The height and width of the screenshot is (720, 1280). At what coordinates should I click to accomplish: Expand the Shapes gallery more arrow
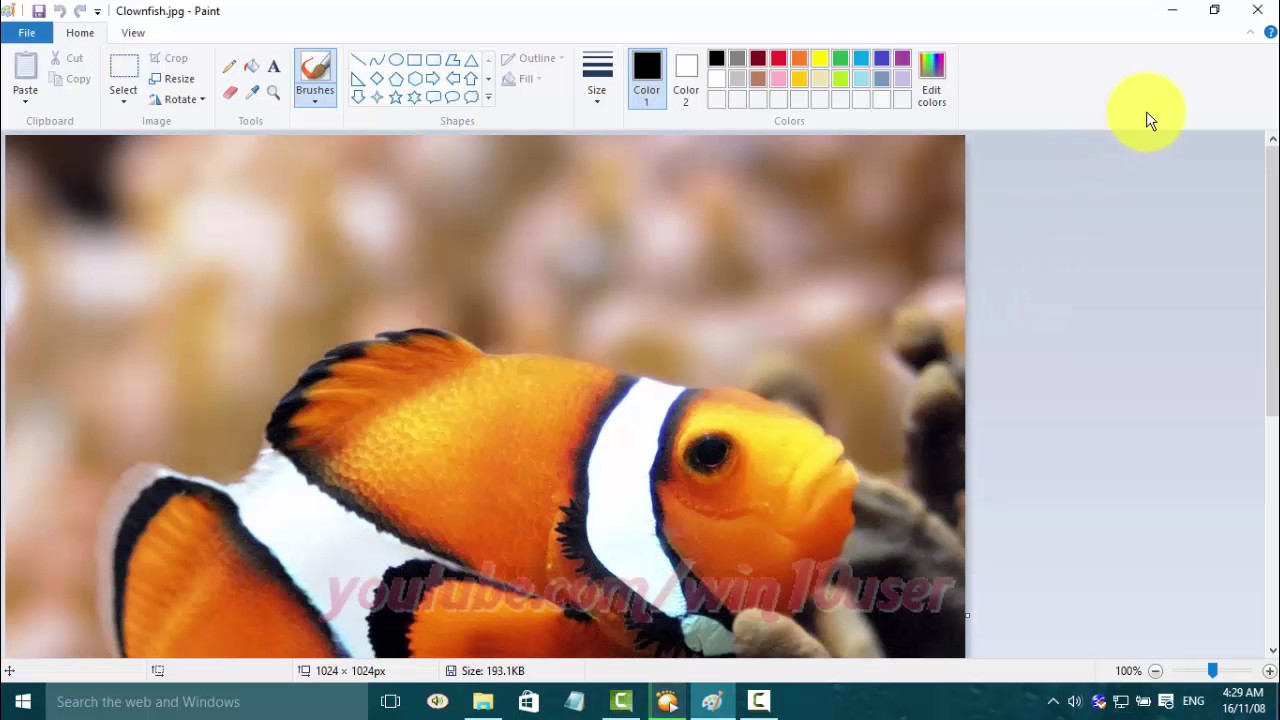point(488,97)
